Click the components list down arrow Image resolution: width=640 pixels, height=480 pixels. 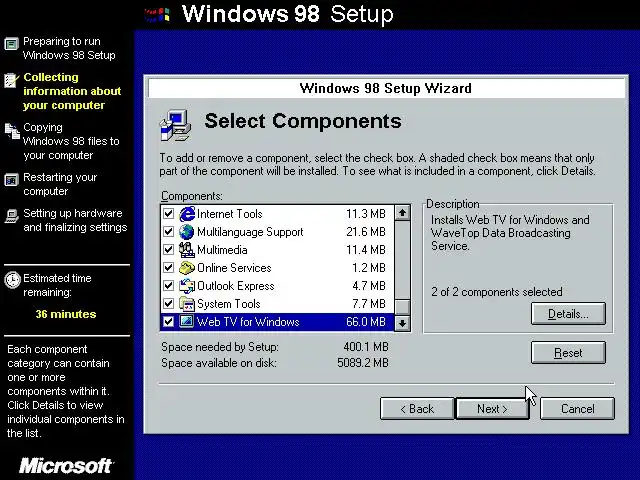402,323
